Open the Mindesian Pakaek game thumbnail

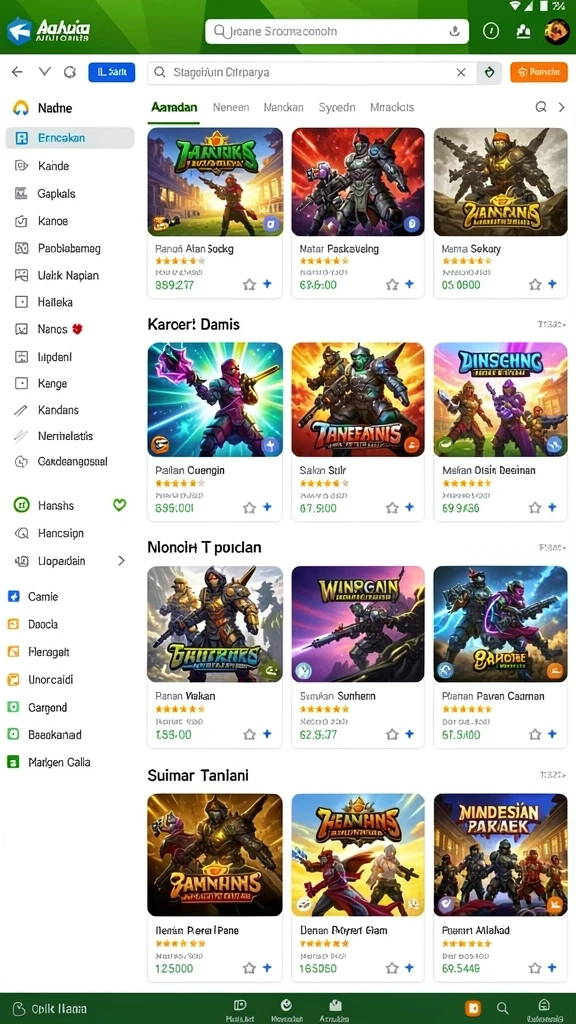point(500,854)
